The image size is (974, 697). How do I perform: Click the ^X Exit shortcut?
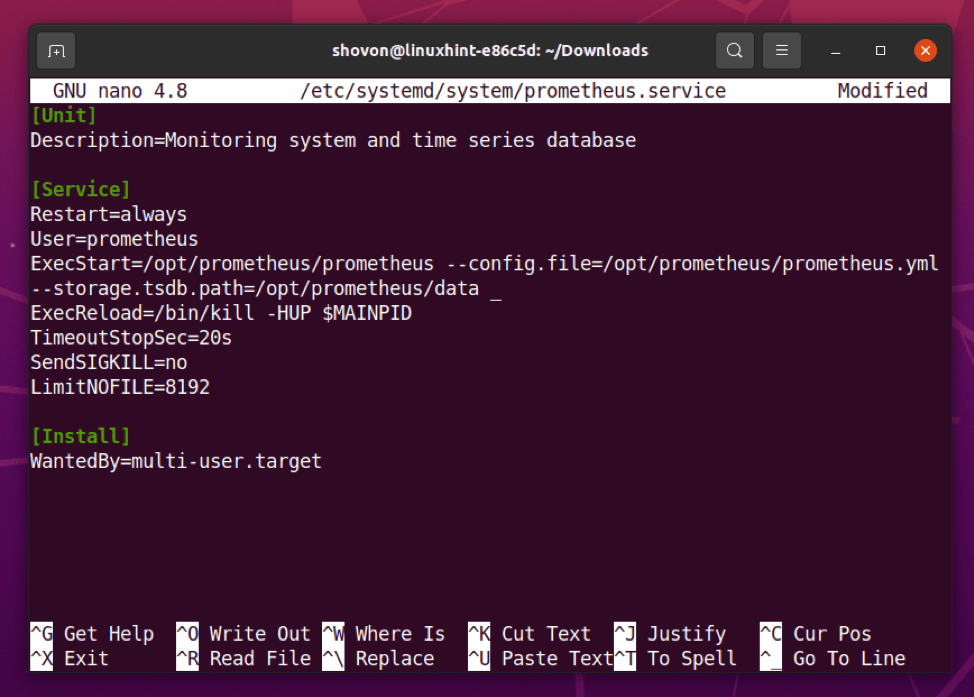pyautogui.click(x=70, y=658)
